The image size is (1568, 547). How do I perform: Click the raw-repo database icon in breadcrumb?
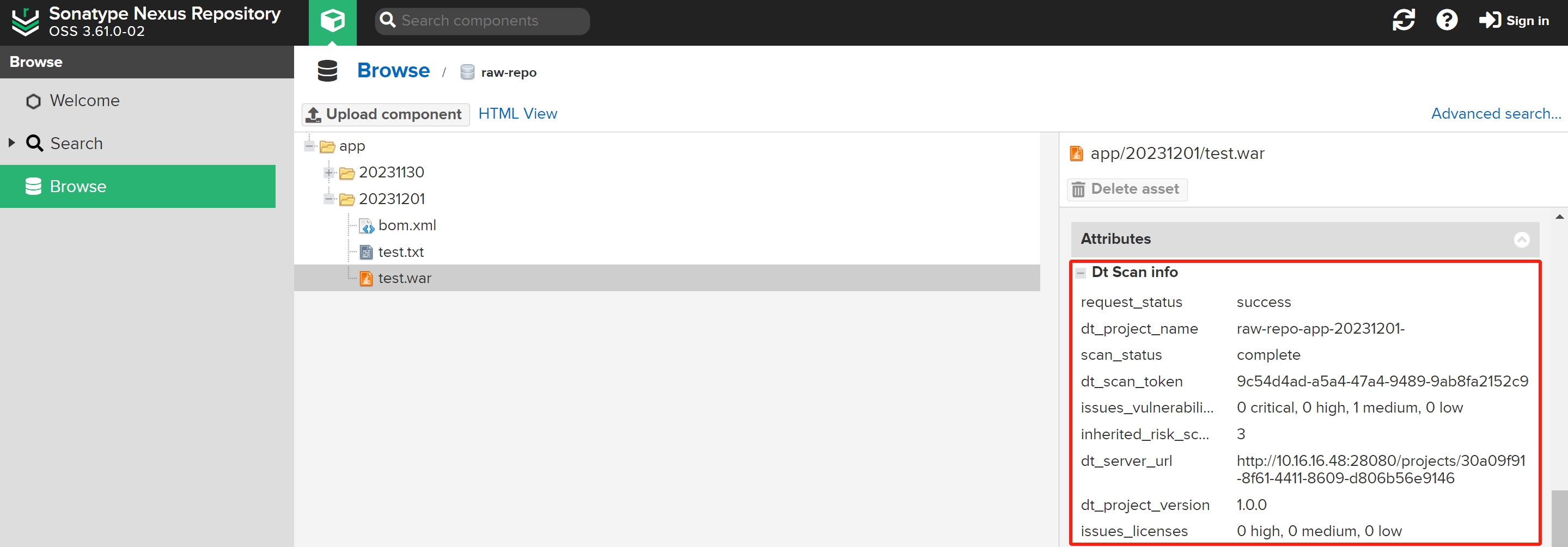(x=467, y=72)
